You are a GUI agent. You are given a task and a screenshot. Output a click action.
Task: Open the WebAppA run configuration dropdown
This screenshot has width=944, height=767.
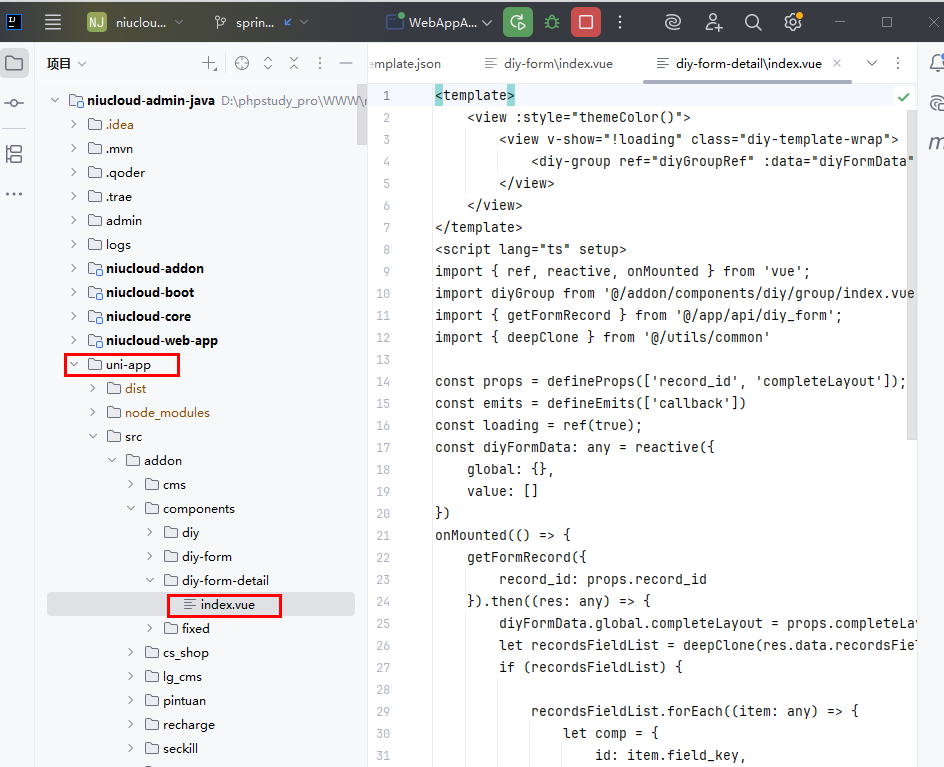point(440,22)
